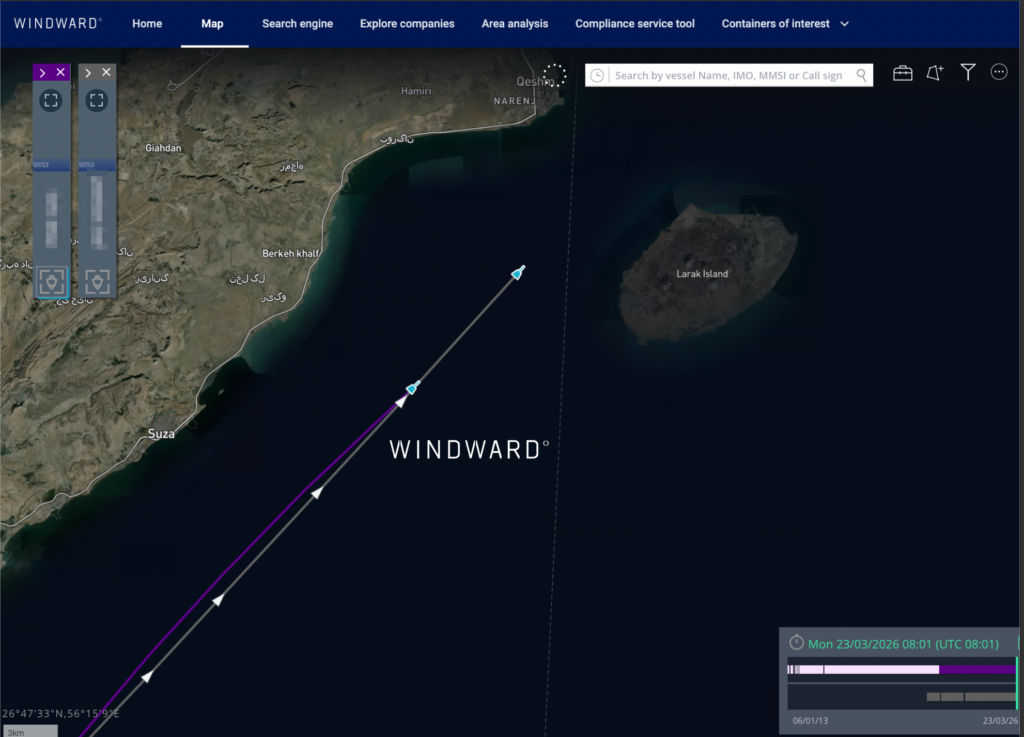The width and height of the screenshot is (1024, 737).
Task: Go to Search engine tab
Action: click(297, 24)
